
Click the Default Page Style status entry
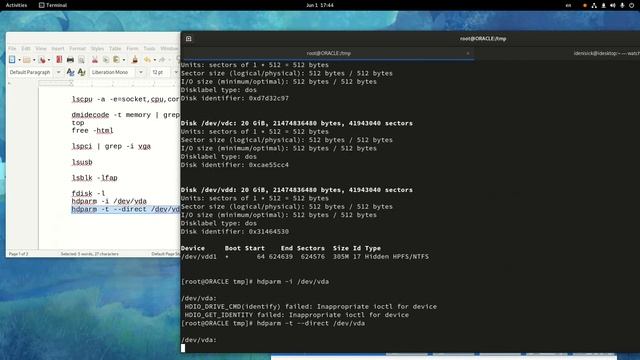click(165, 254)
